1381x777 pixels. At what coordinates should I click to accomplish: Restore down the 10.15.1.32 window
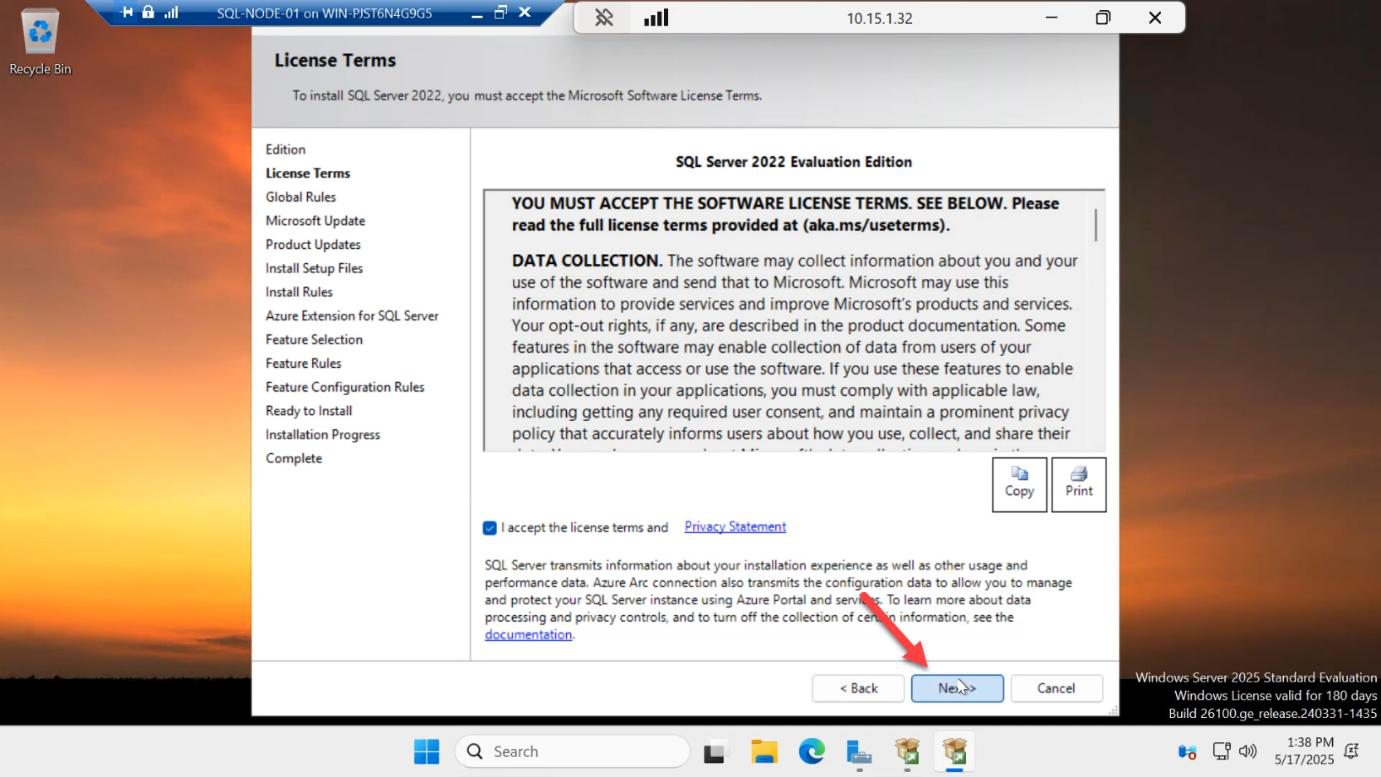(x=1103, y=18)
